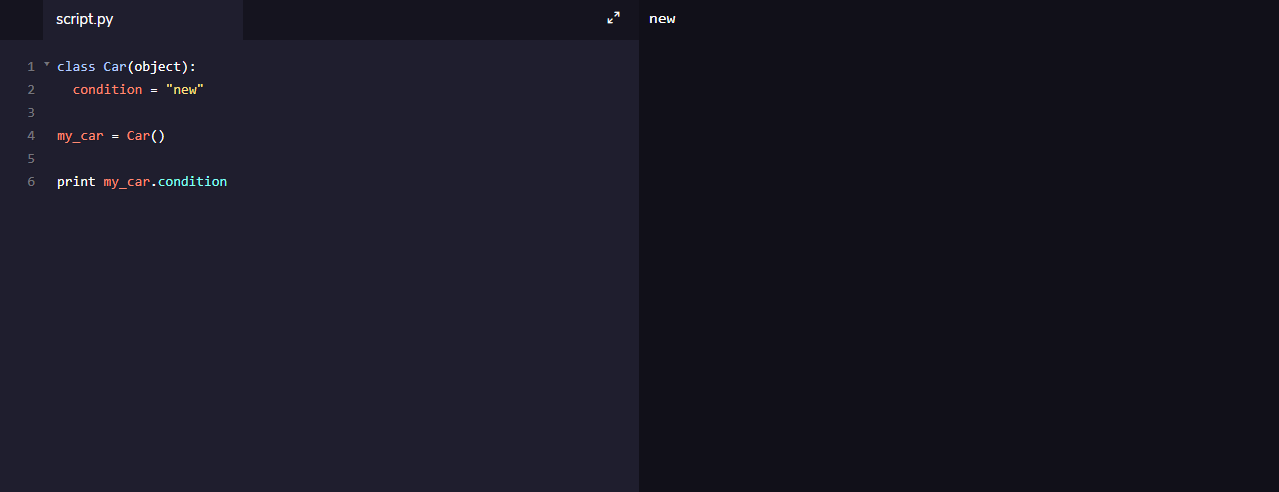Click 'Car()' constructor call on line 4
Viewport: 1279px width, 492px height.
[146, 135]
